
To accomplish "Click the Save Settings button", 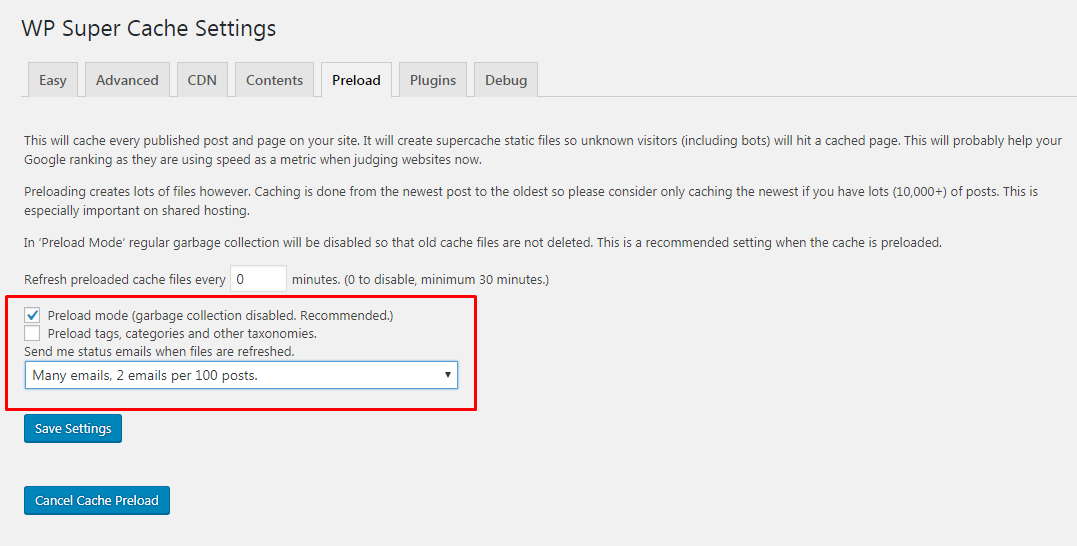I will click(73, 428).
